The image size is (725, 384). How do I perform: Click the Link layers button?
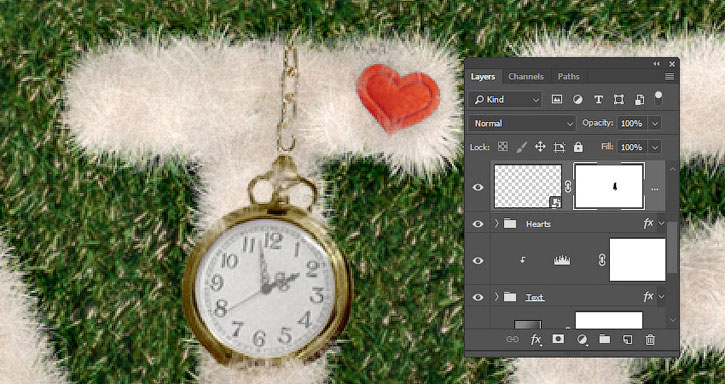coord(512,340)
